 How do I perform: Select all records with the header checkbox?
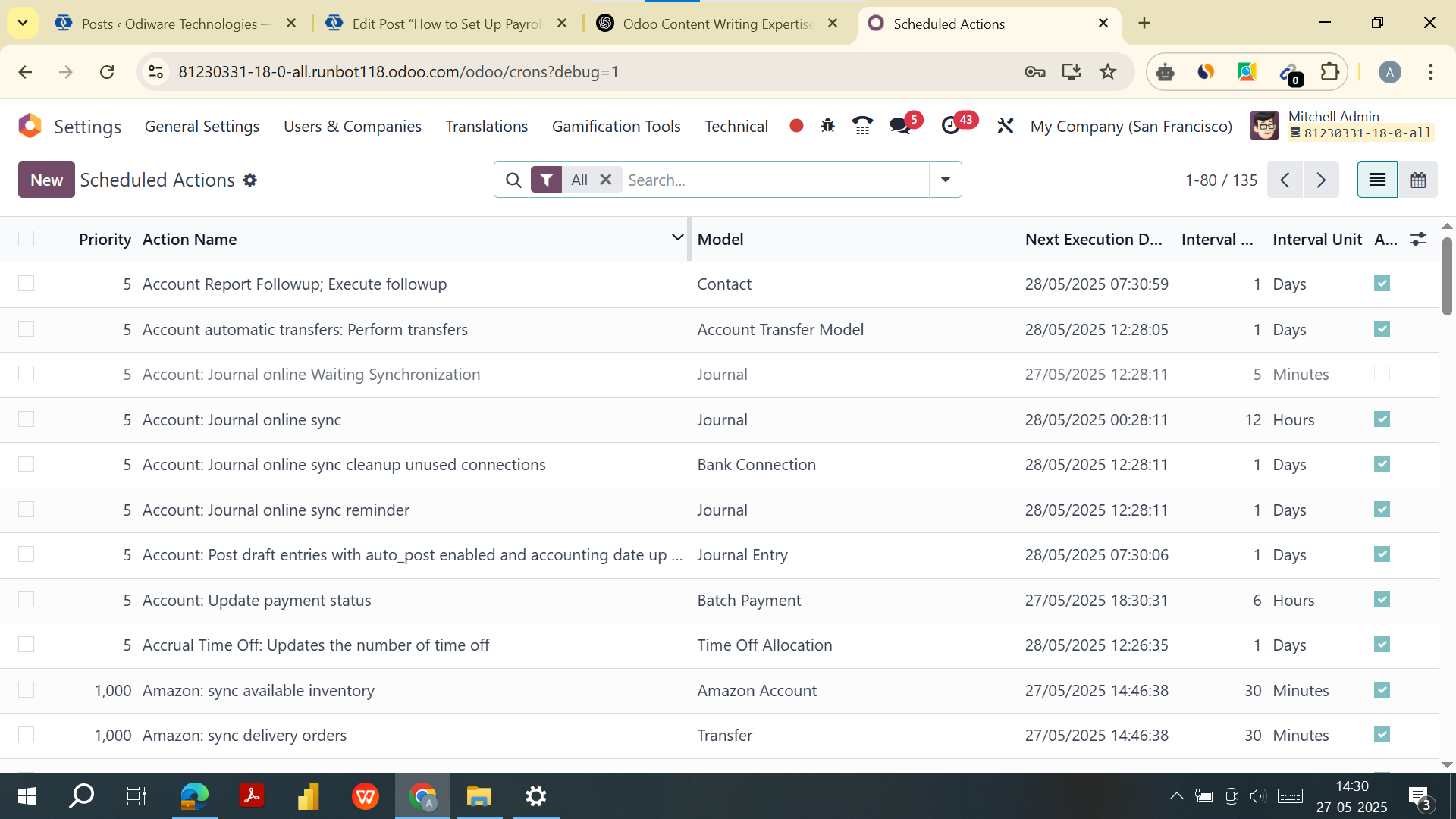pyautogui.click(x=27, y=238)
